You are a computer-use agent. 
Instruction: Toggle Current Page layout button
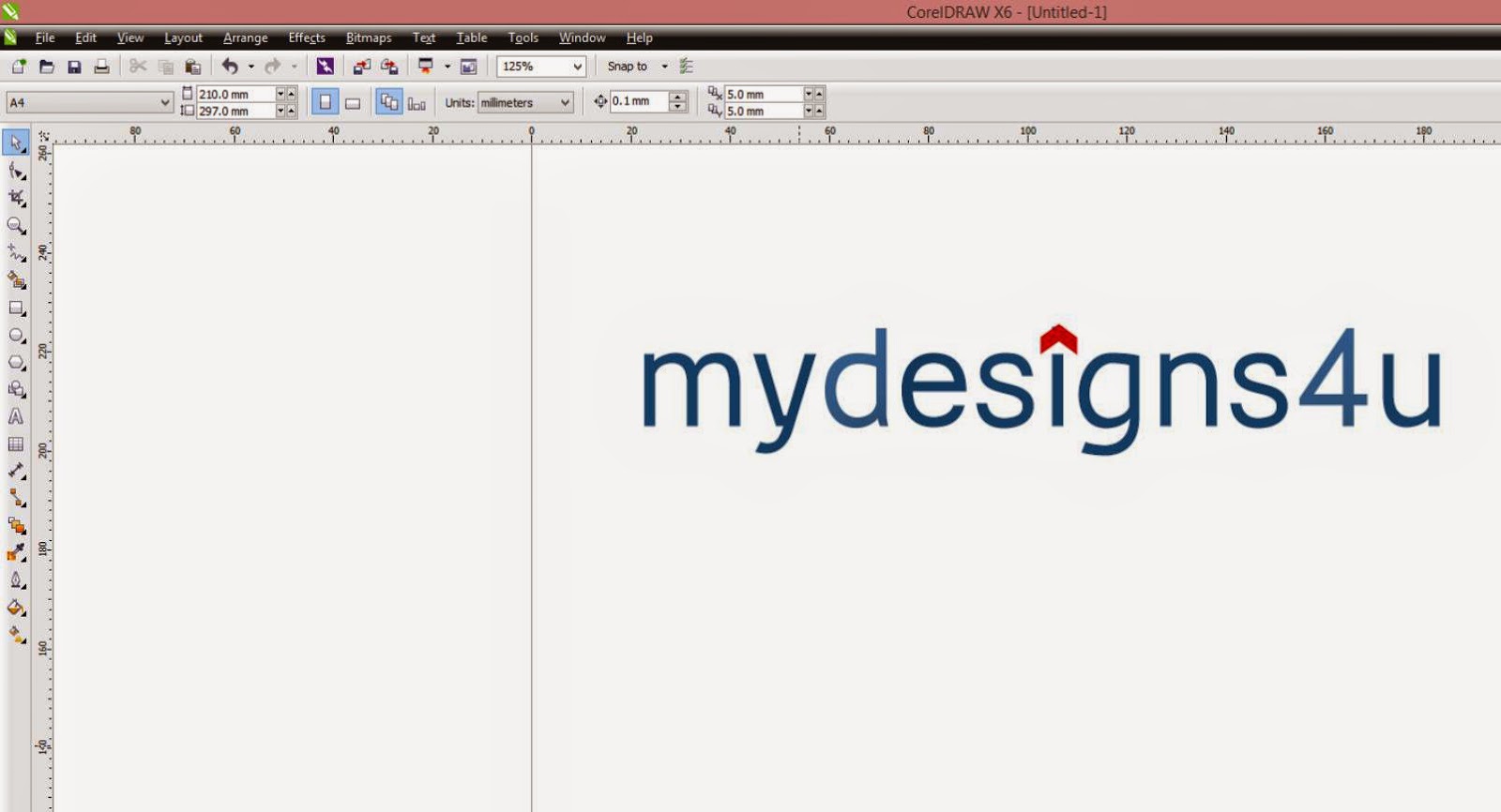(417, 102)
